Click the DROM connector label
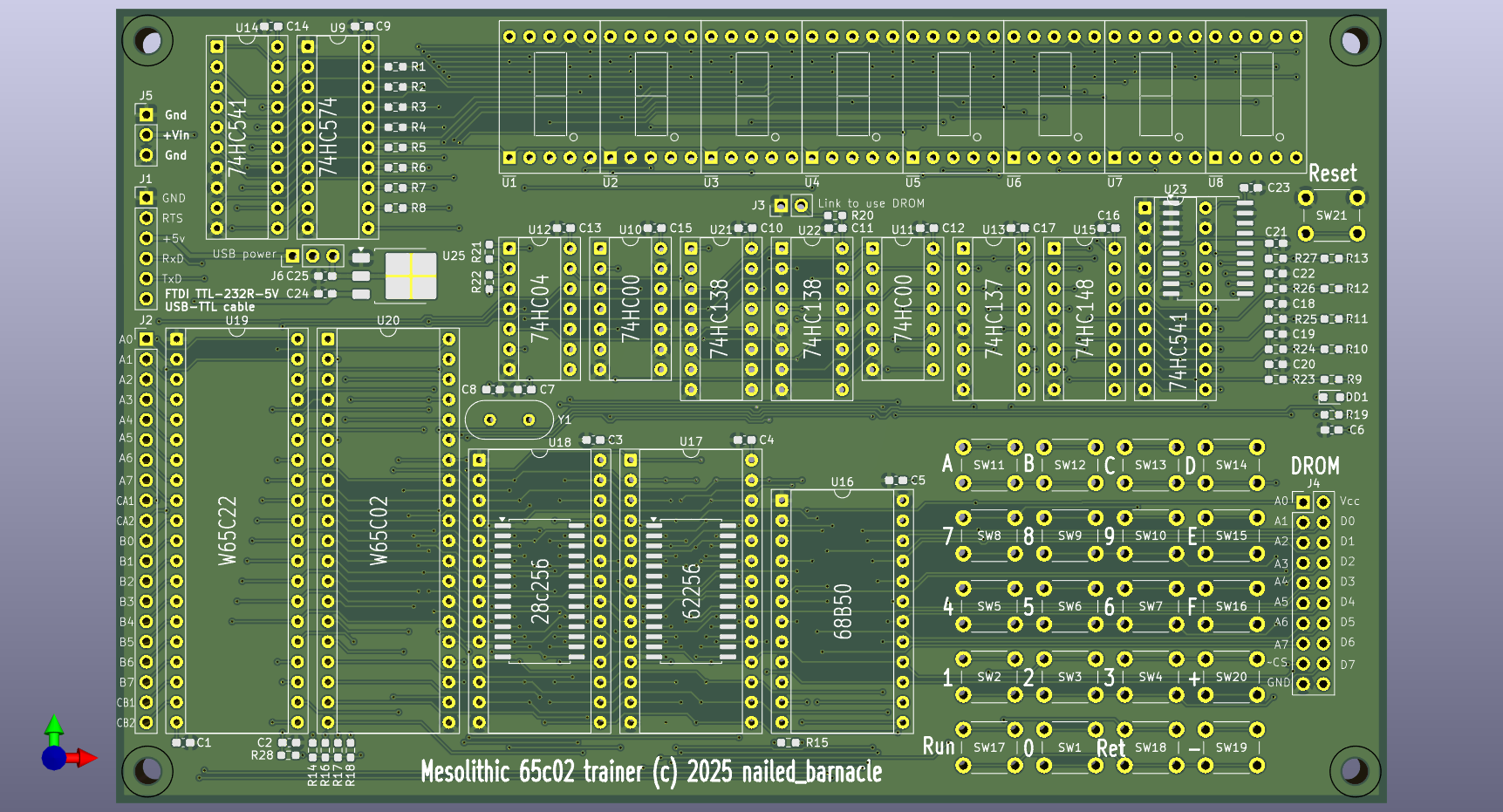 pos(1315,467)
